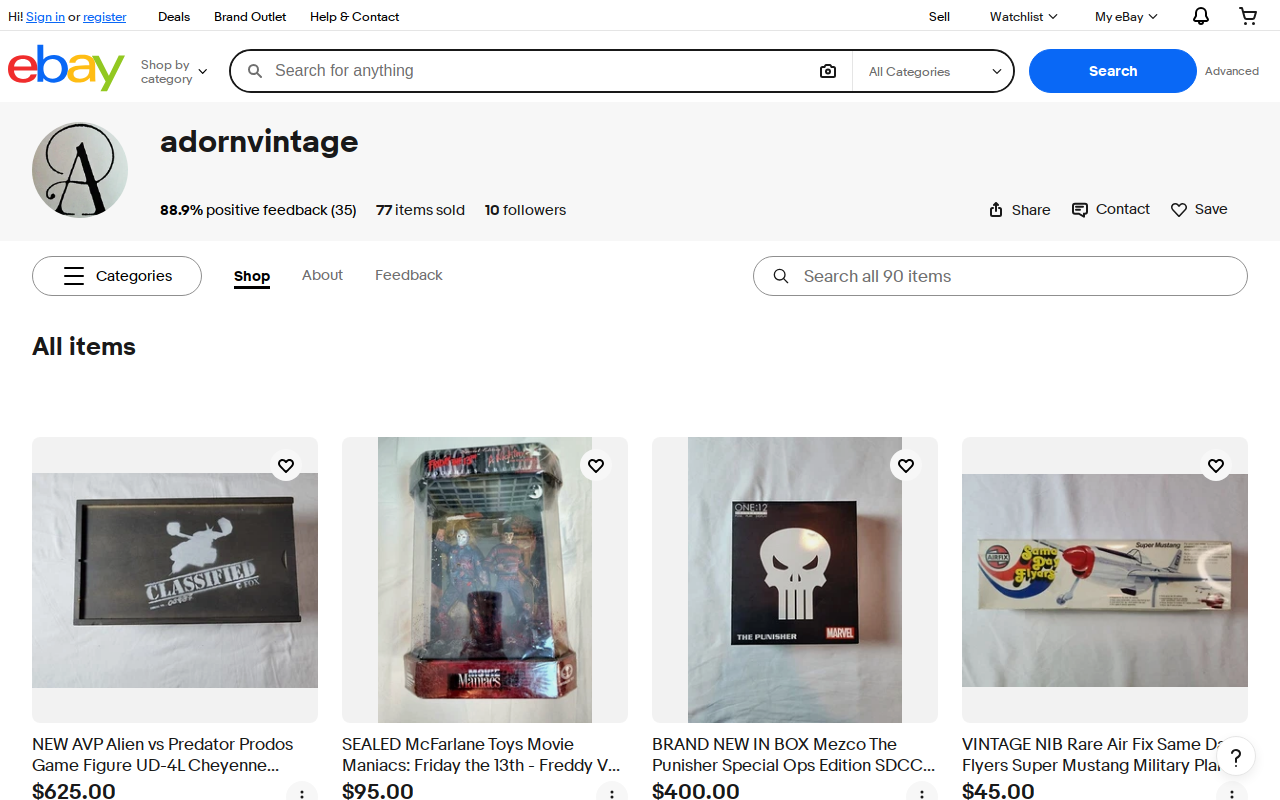
Task: Open the help question mark button
Action: click(x=1236, y=757)
